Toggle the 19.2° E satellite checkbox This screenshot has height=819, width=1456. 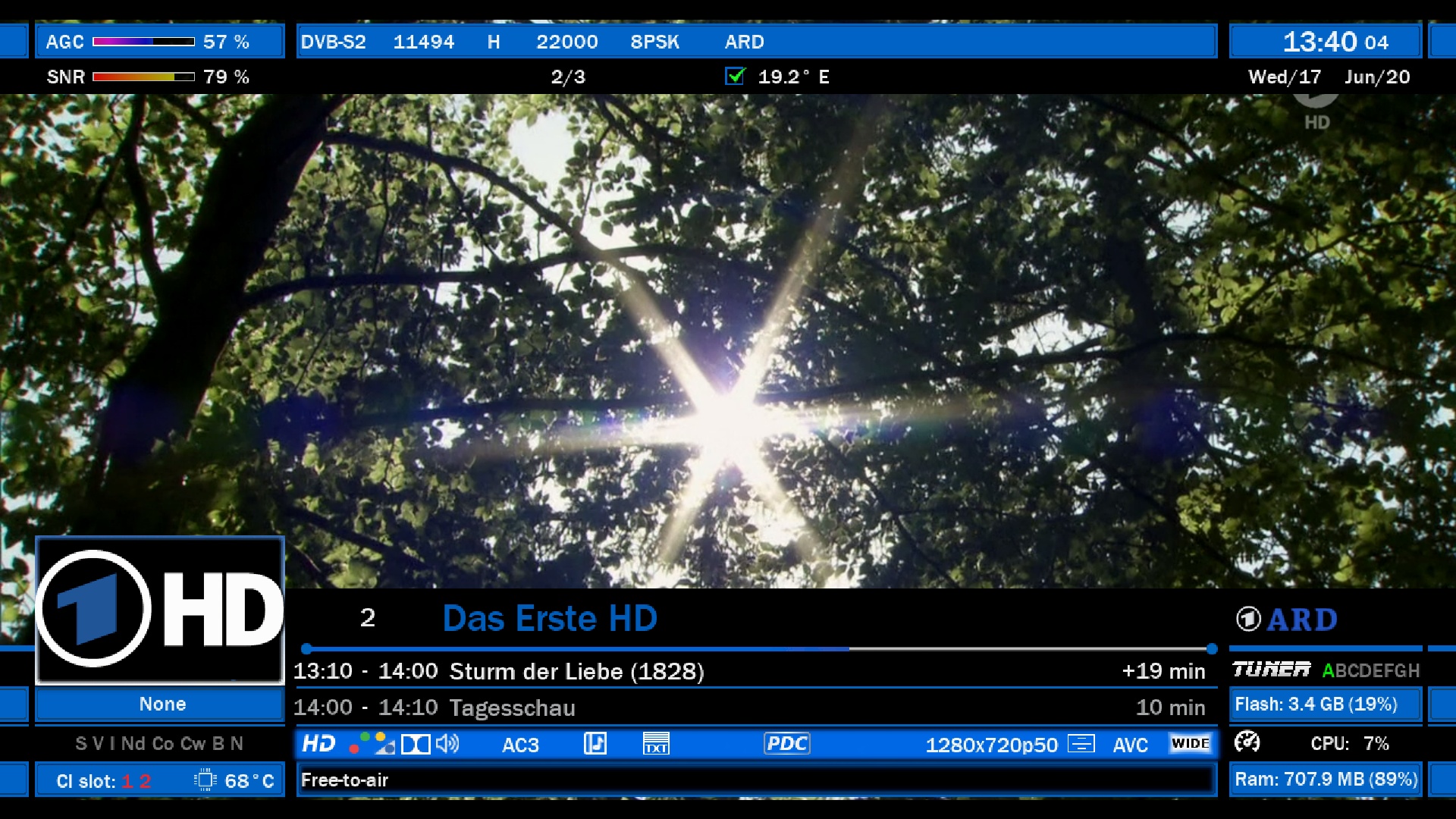coord(735,76)
